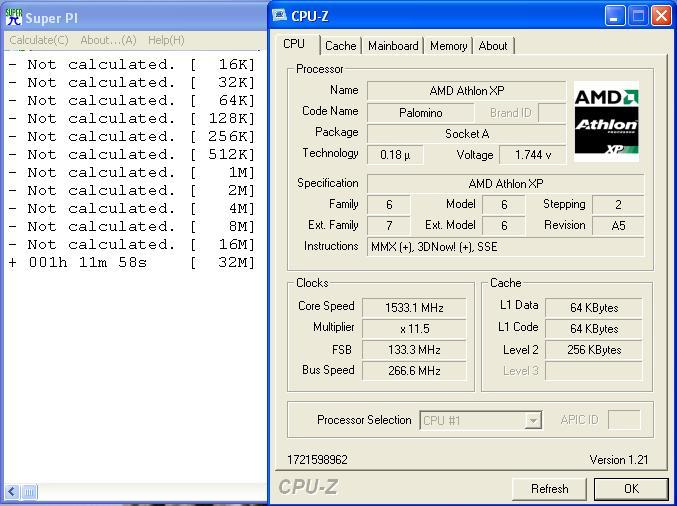The height and width of the screenshot is (506, 677).
Task: Click the number 1721598962 in CPU-Z
Action: tap(317, 460)
